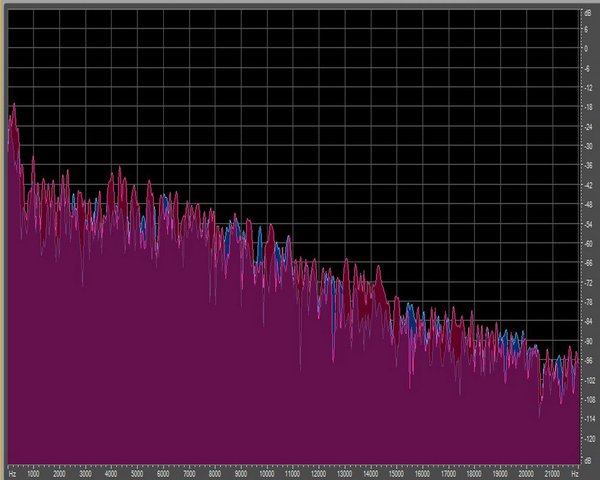
Task: Click the 6 dB amplitude scale label
Action: coord(586,29)
